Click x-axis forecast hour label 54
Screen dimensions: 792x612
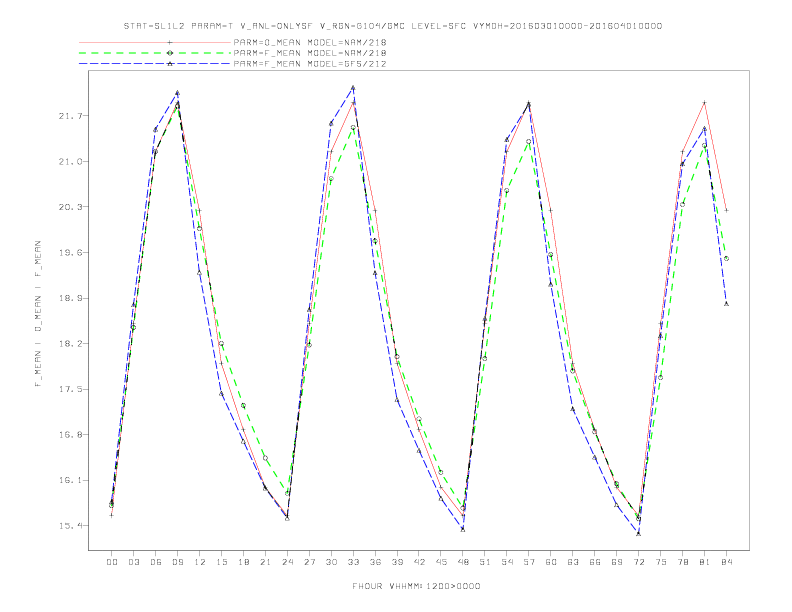[x=507, y=562]
